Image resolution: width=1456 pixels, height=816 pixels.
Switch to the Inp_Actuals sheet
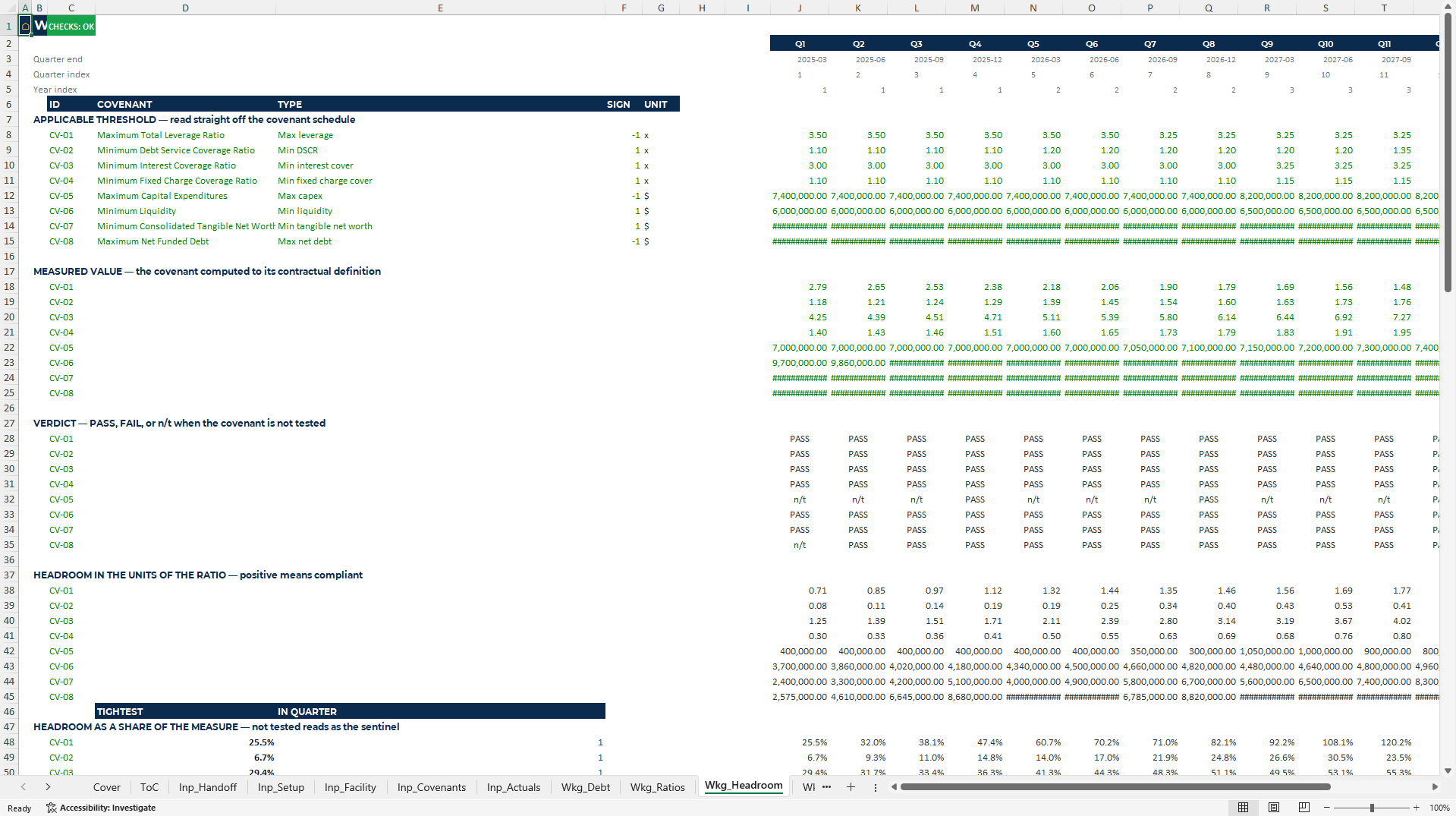[514, 787]
